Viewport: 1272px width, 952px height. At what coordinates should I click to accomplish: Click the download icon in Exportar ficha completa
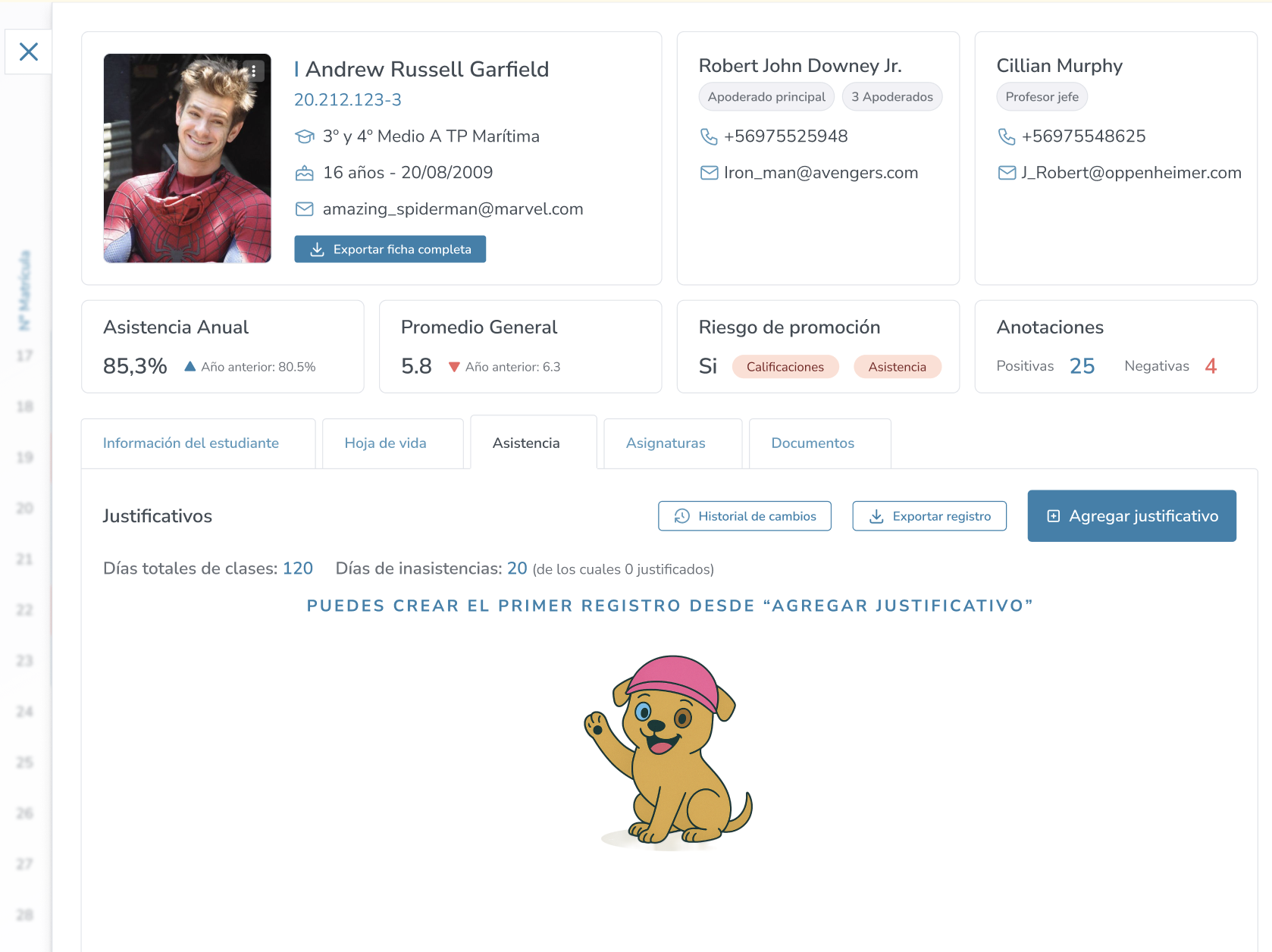pyautogui.click(x=318, y=249)
